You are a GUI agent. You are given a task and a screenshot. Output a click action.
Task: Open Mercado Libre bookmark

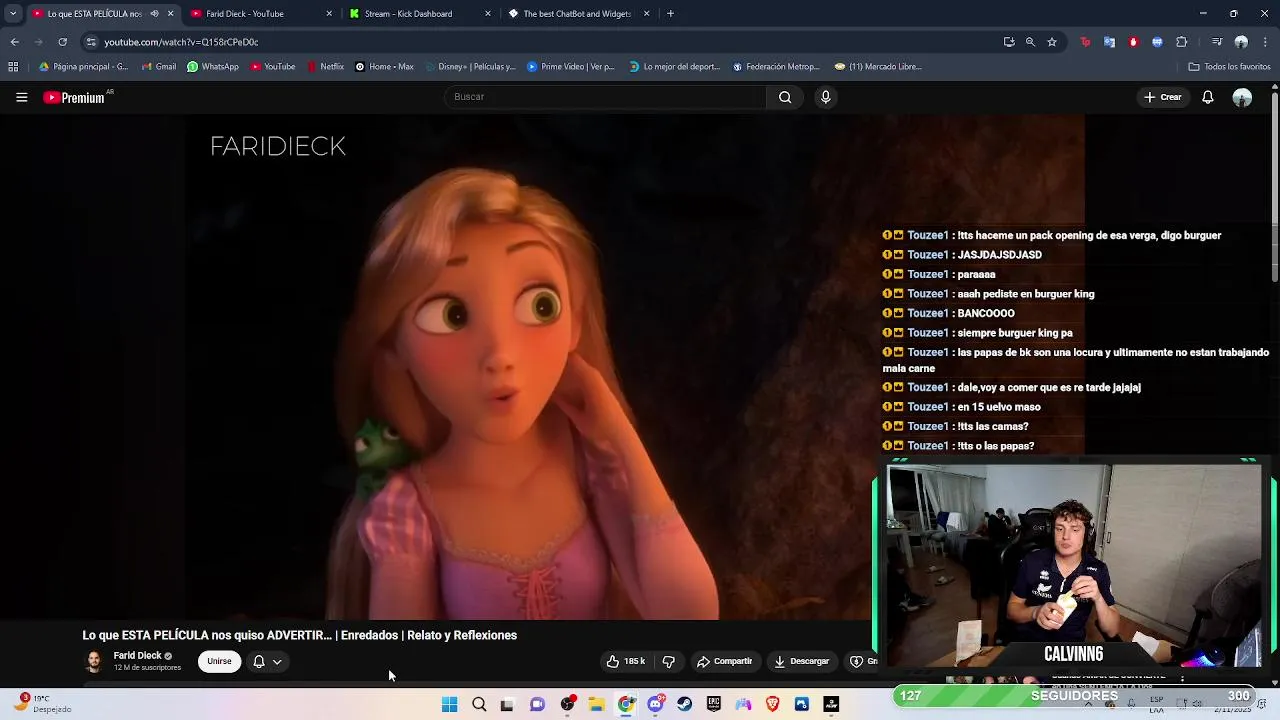point(878,67)
